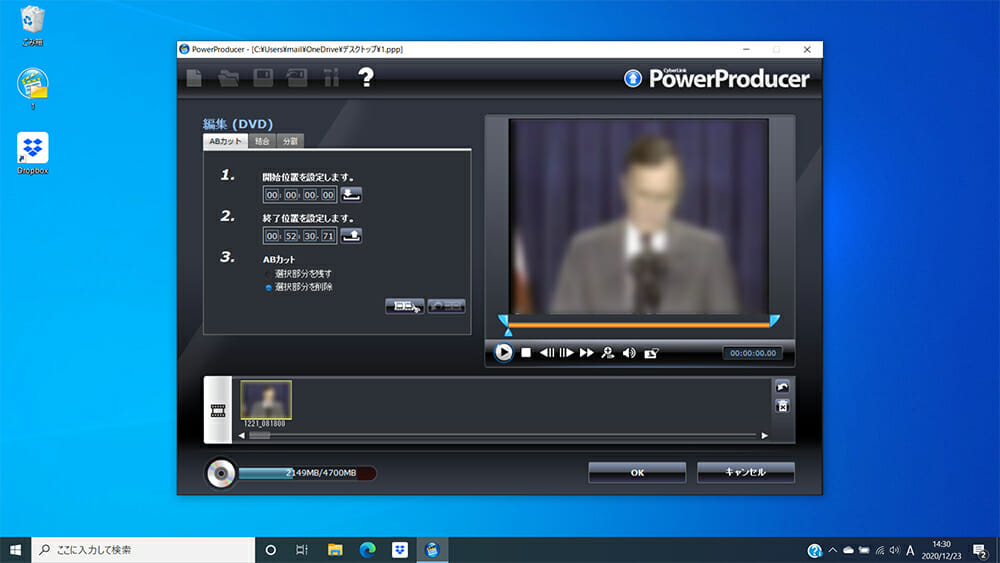Click the 00:00:00.00 timecode display
Image resolution: width=1000 pixels, height=563 pixels.
[x=753, y=353]
